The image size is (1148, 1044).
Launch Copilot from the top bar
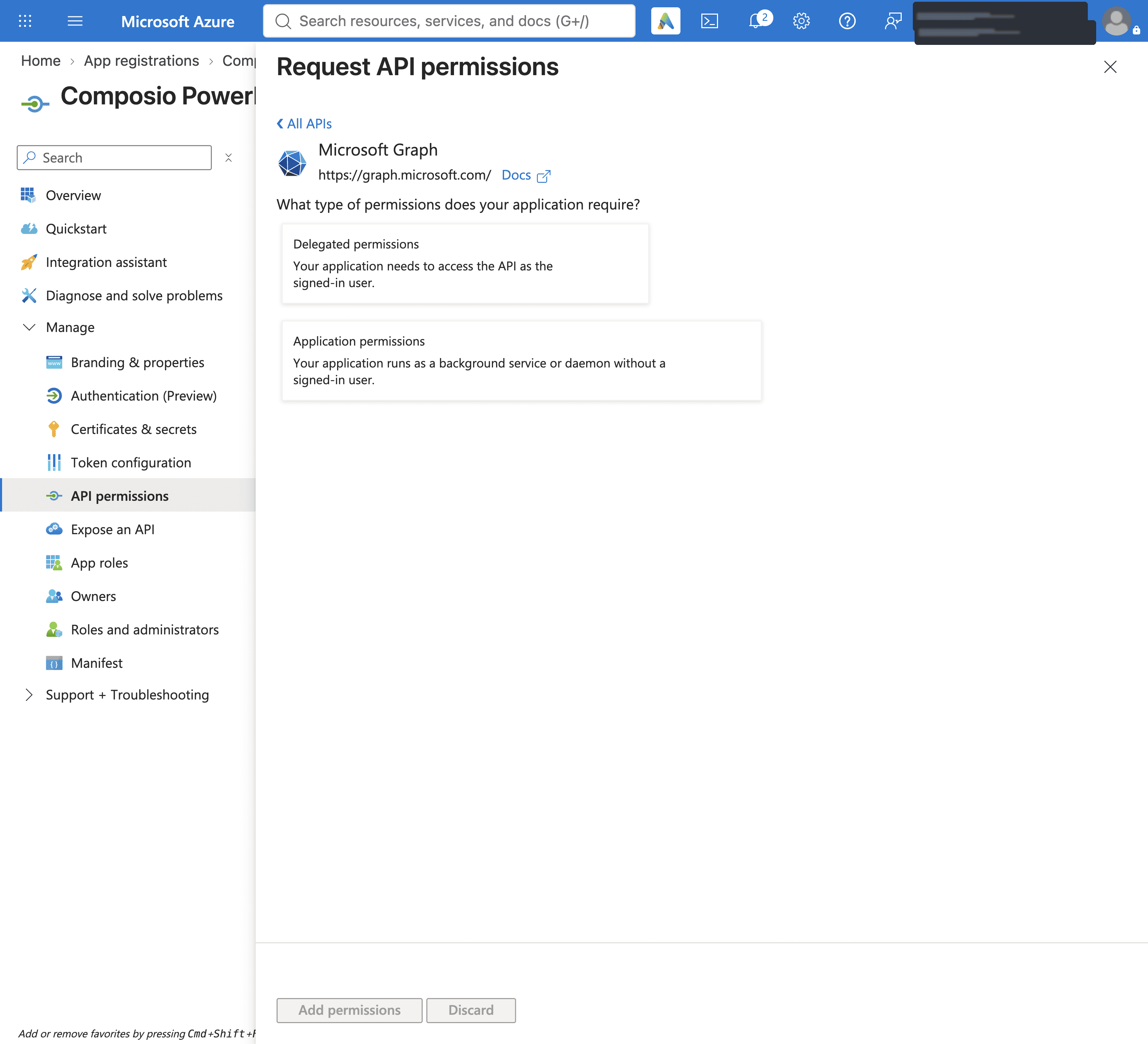pyautogui.click(x=665, y=21)
